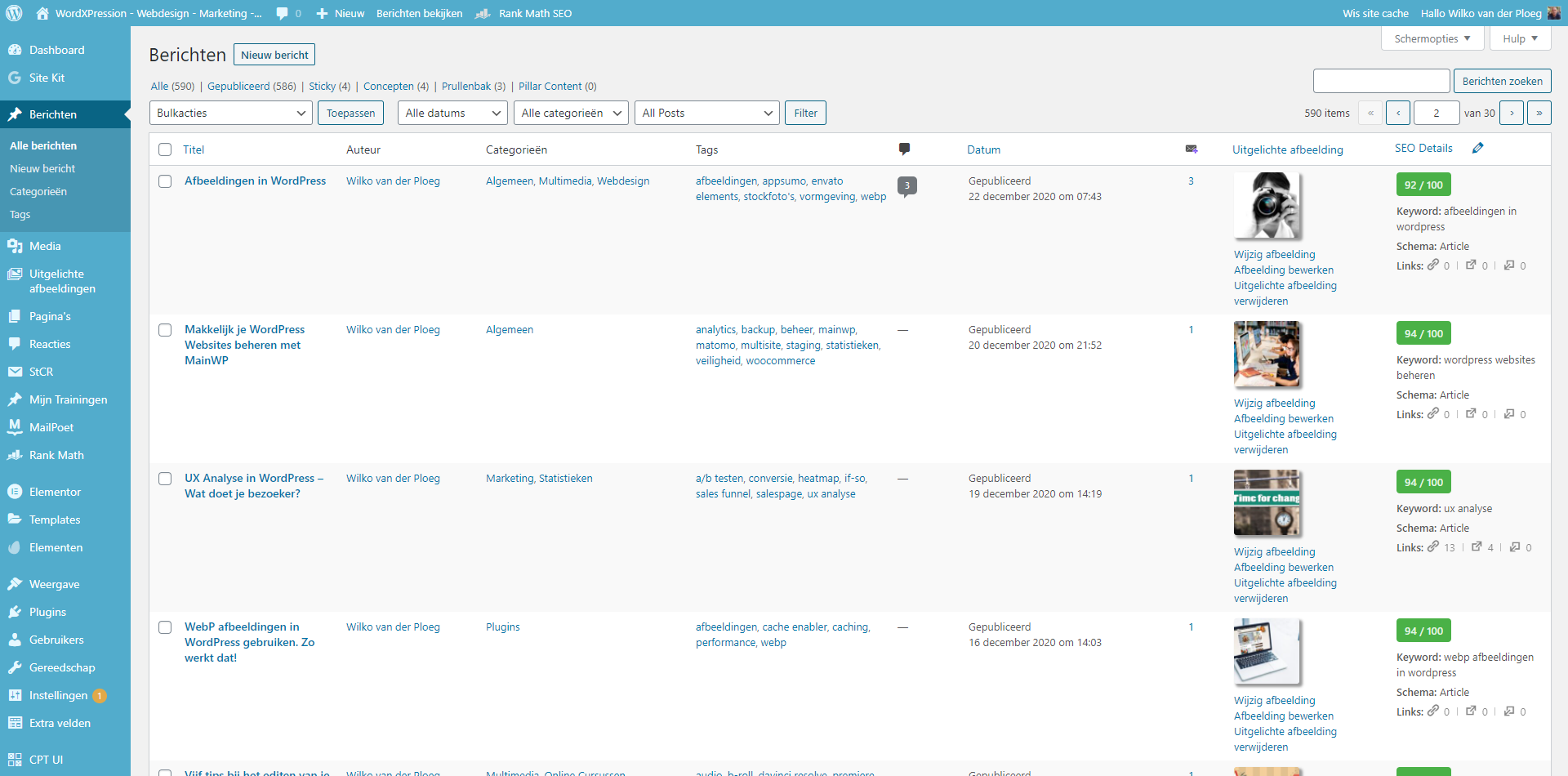The height and width of the screenshot is (776, 1568).
Task: Click the comments bubble icon in admin bar
Action: pos(282,13)
